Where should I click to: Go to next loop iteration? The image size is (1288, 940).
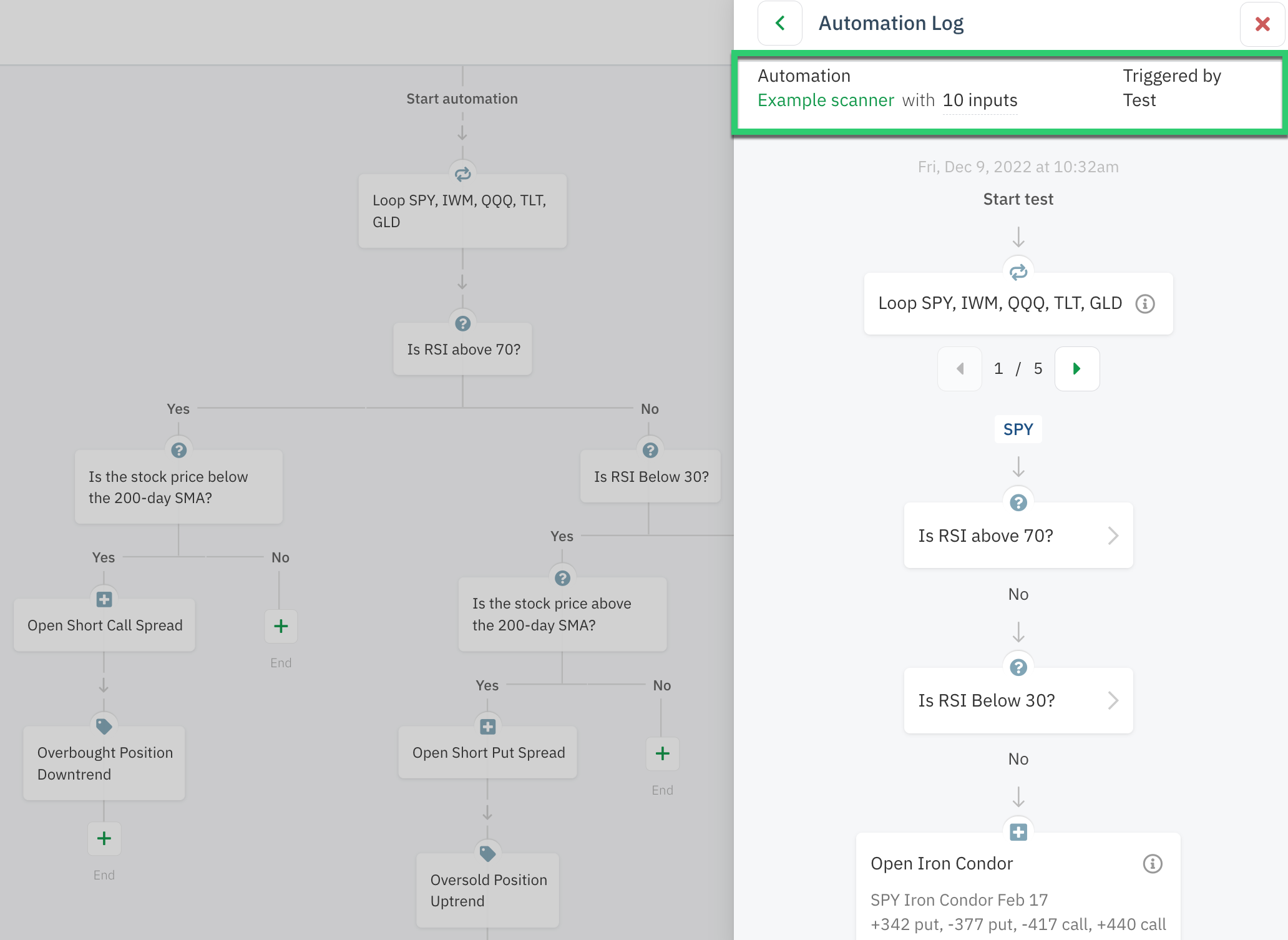click(x=1076, y=369)
